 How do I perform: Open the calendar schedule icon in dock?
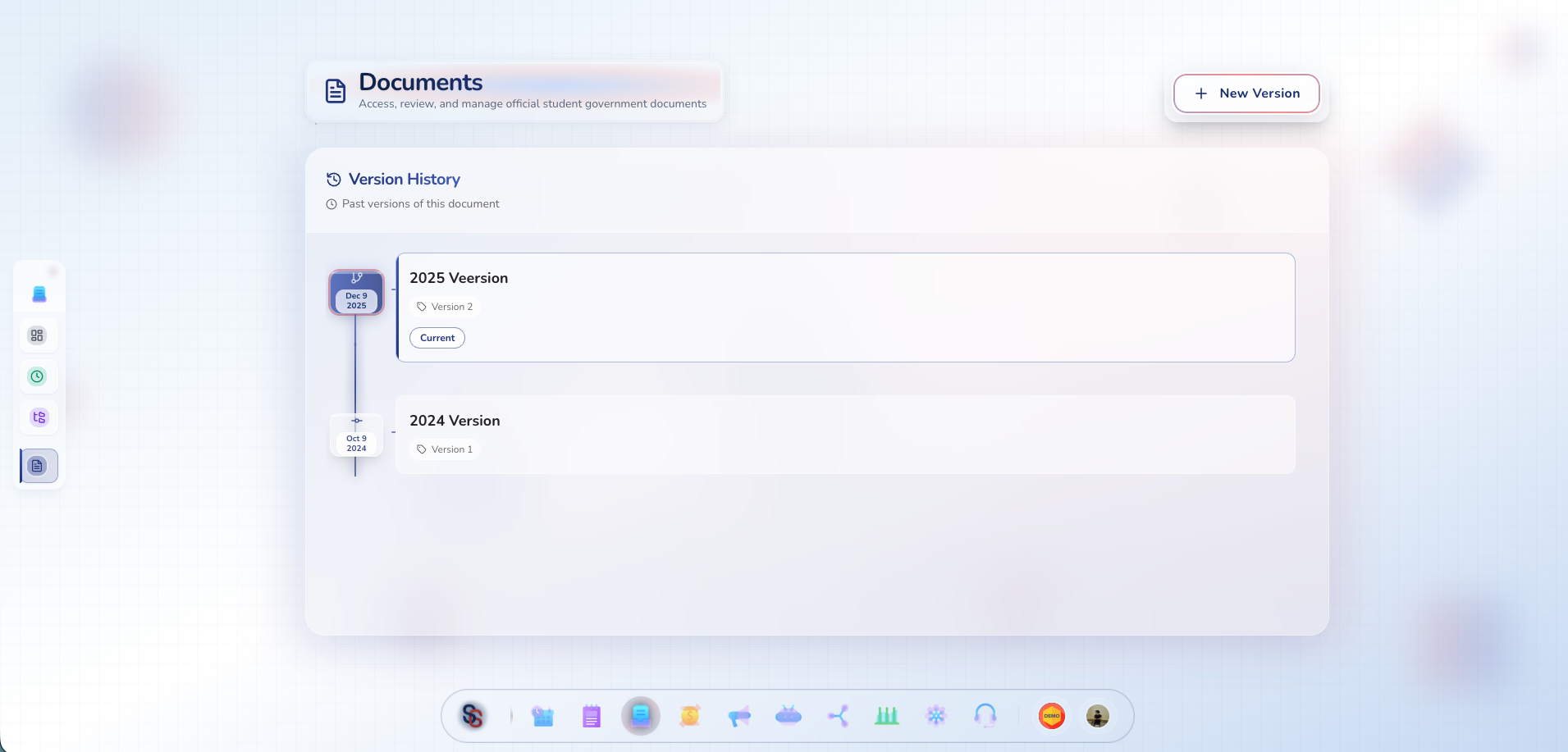[x=542, y=717]
